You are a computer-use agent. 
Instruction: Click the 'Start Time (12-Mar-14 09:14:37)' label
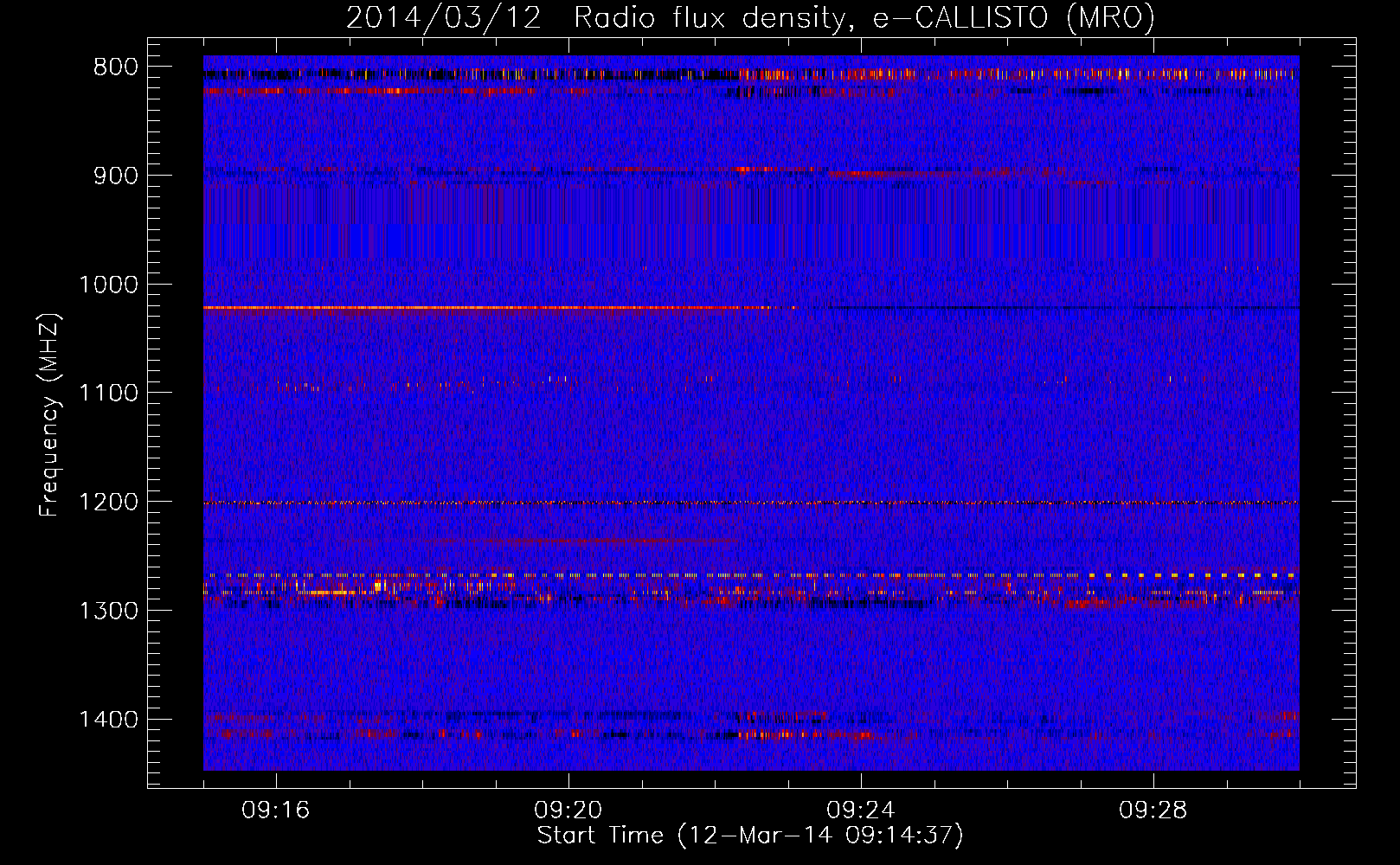click(750, 836)
